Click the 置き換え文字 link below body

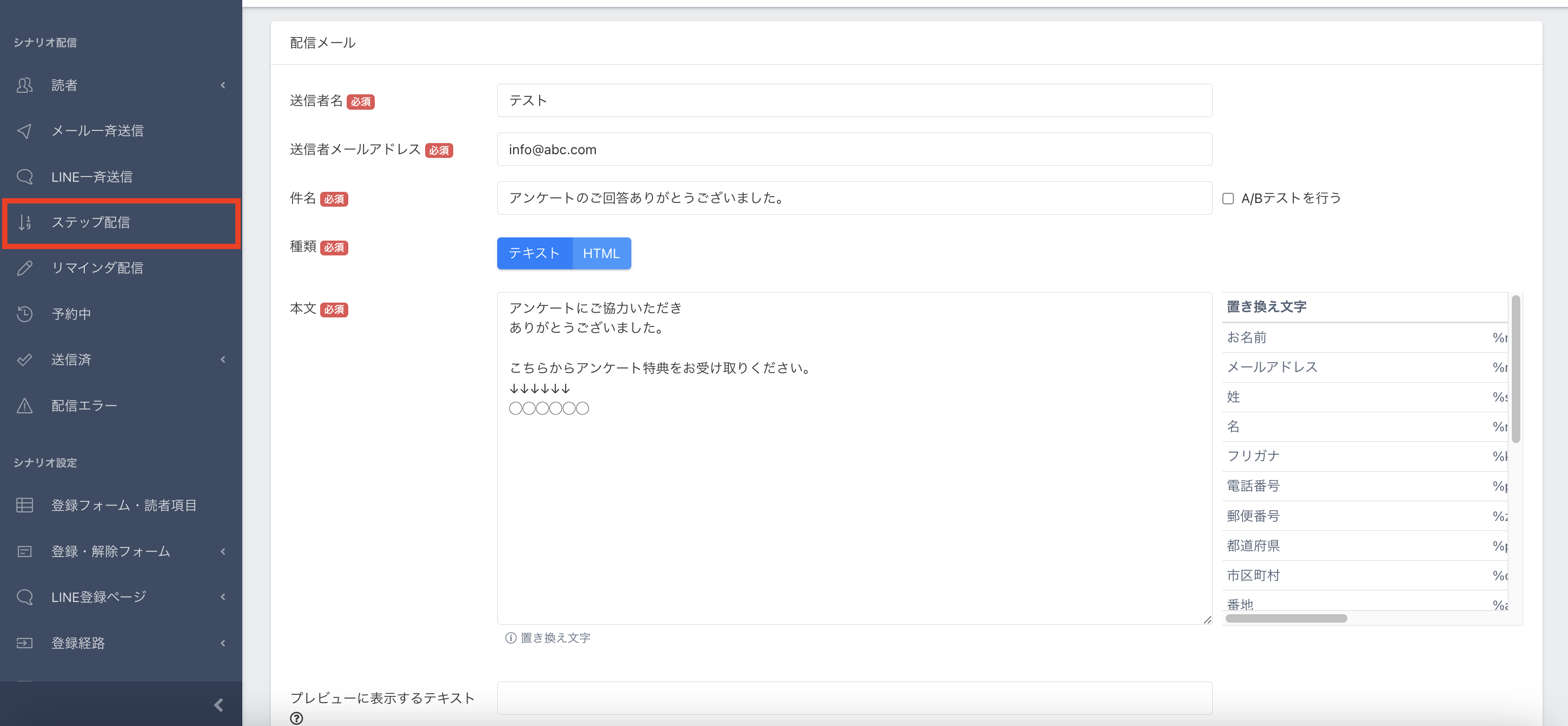click(x=554, y=638)
